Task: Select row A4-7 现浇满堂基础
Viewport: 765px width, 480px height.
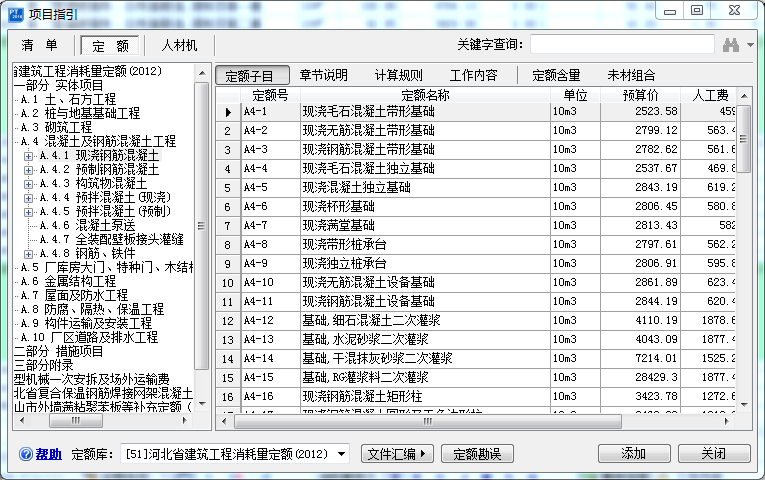Action: (476, 226)
